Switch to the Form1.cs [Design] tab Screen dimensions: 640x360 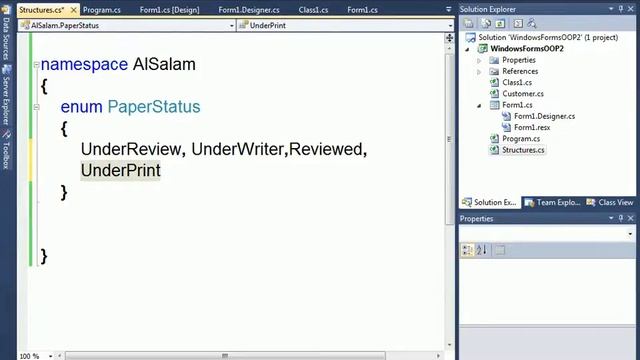coord(169,10)
